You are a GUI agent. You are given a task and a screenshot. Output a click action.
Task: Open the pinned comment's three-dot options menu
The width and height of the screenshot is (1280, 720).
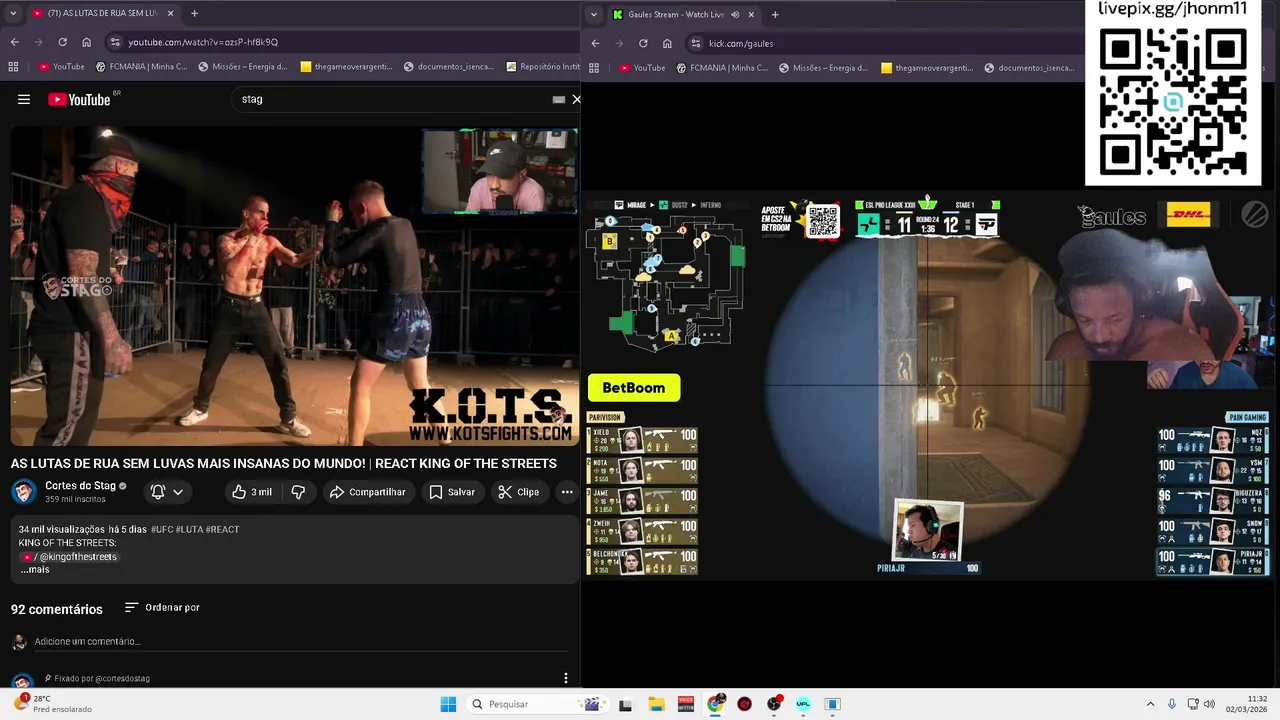pyautogui.click(x=566, y=678)
